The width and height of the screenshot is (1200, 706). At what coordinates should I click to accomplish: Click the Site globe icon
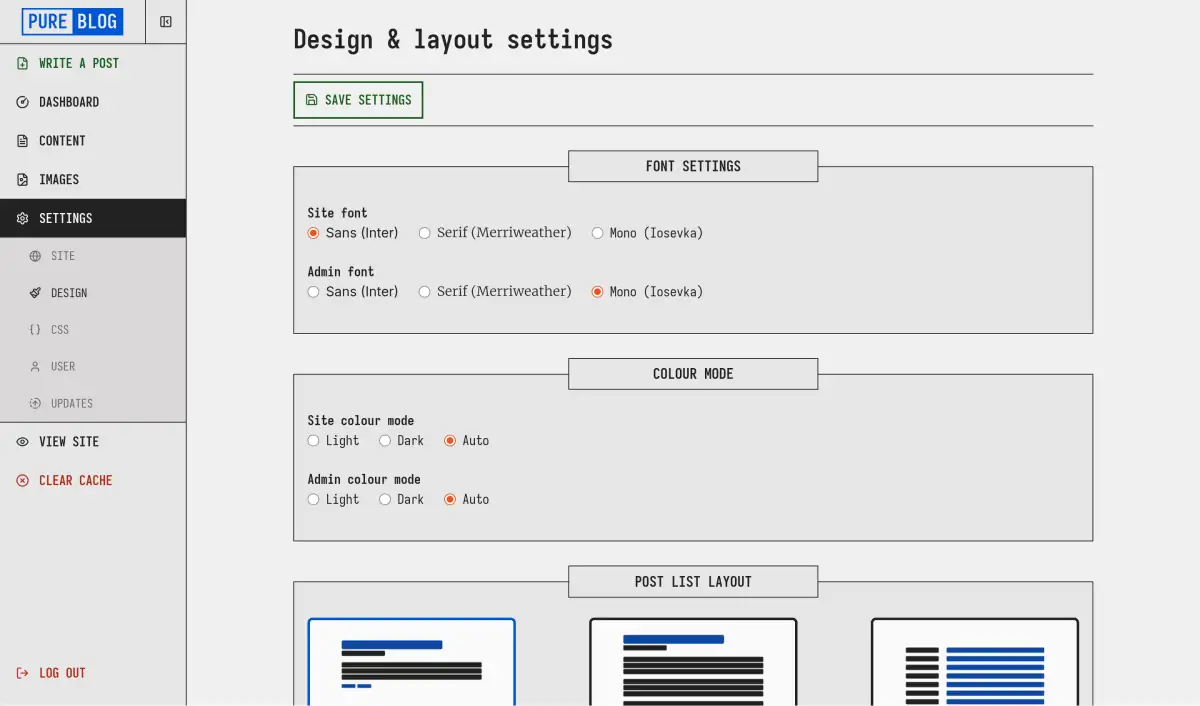35,256
